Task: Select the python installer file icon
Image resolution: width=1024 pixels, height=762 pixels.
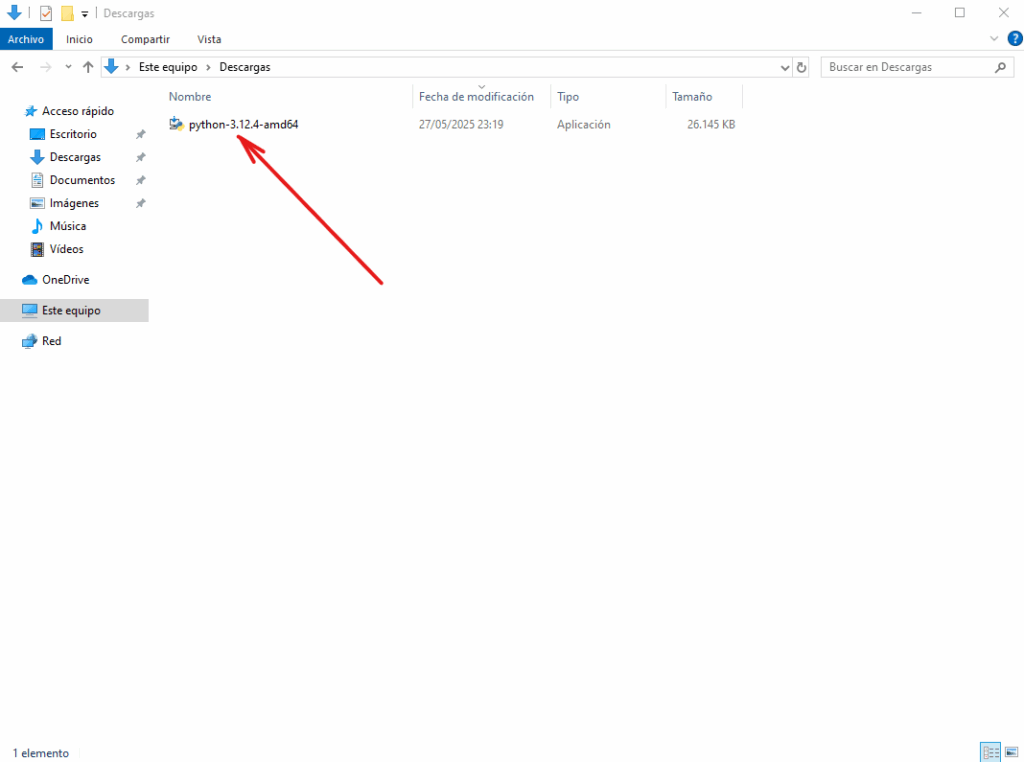Action: click(x=176, y=123)
